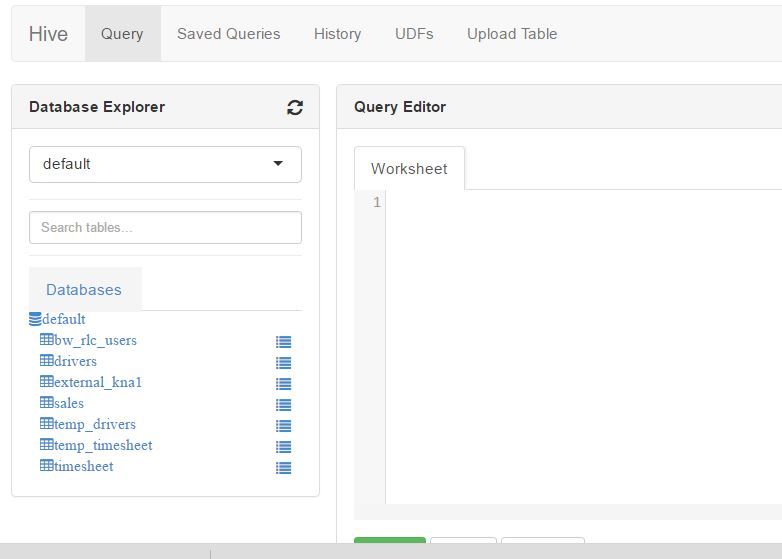Screen dimensions: 782x559
Task: Show columns icon for external_kna1
Action: (x=283, y=383)
